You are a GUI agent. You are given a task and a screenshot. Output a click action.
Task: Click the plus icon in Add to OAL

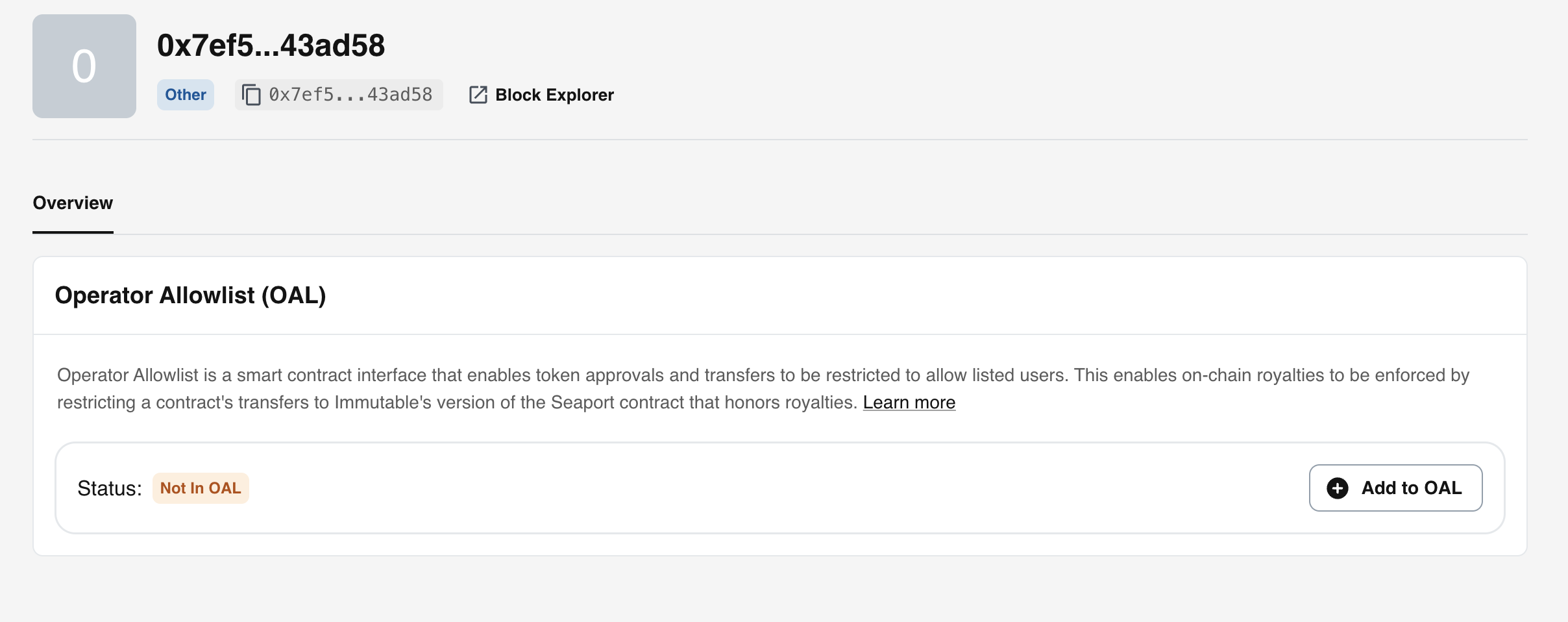point(1337,488)
